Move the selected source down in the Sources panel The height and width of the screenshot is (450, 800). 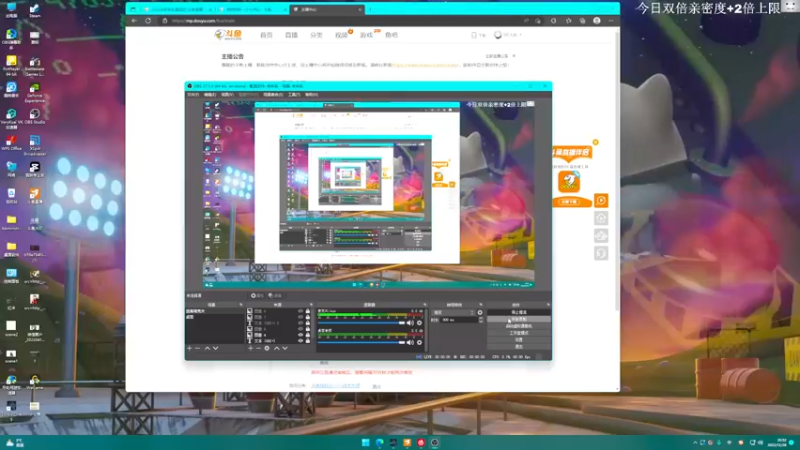285,348
